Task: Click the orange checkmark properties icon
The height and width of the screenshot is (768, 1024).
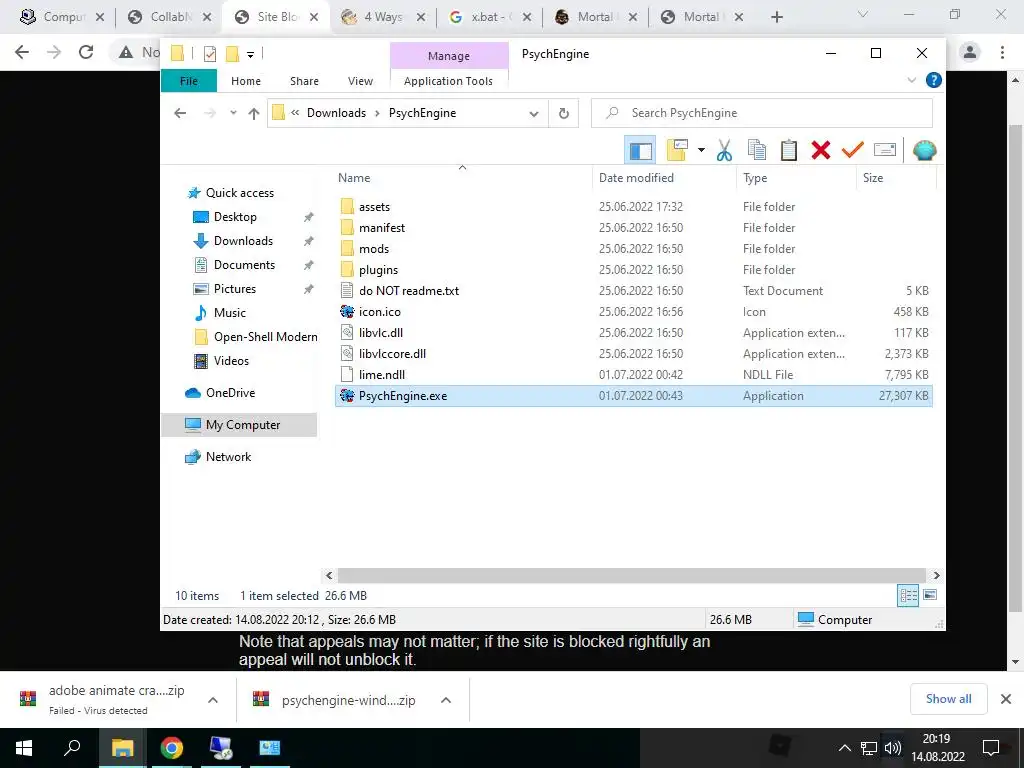Action: pos(852,151)
